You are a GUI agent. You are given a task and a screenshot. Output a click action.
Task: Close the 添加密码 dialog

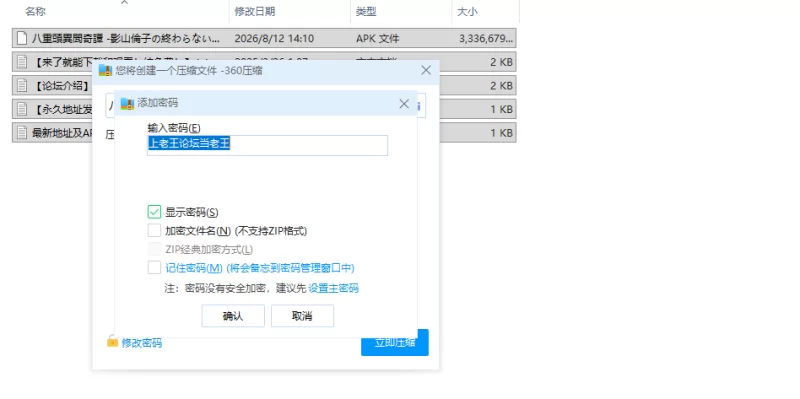click(404, 104)
